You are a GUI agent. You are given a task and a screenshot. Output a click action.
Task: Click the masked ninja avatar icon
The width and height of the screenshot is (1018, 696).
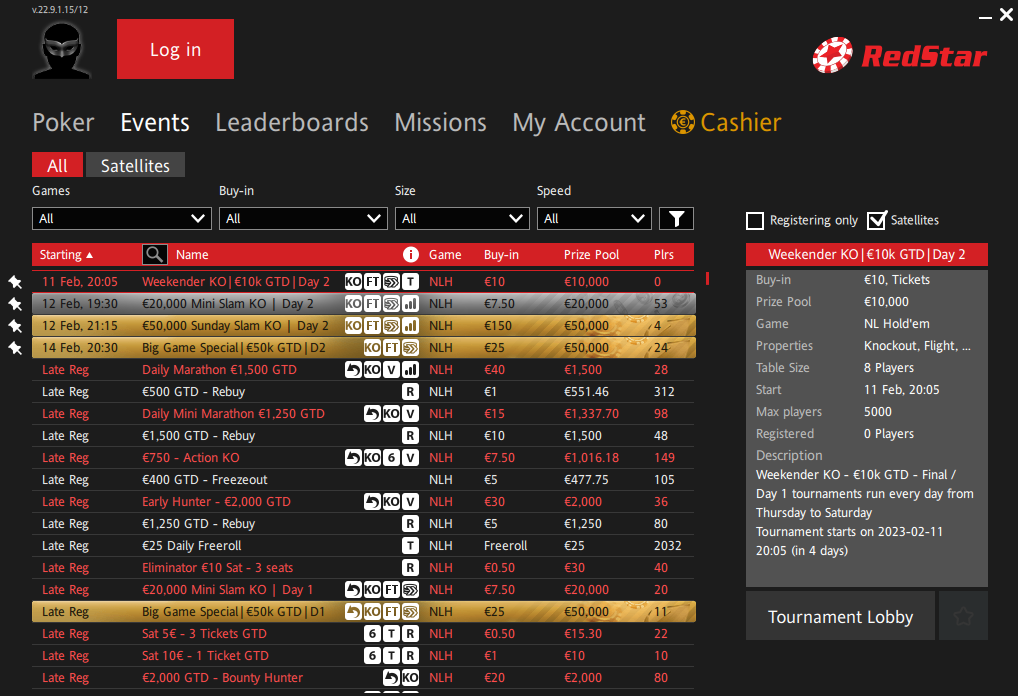point(62,51)
